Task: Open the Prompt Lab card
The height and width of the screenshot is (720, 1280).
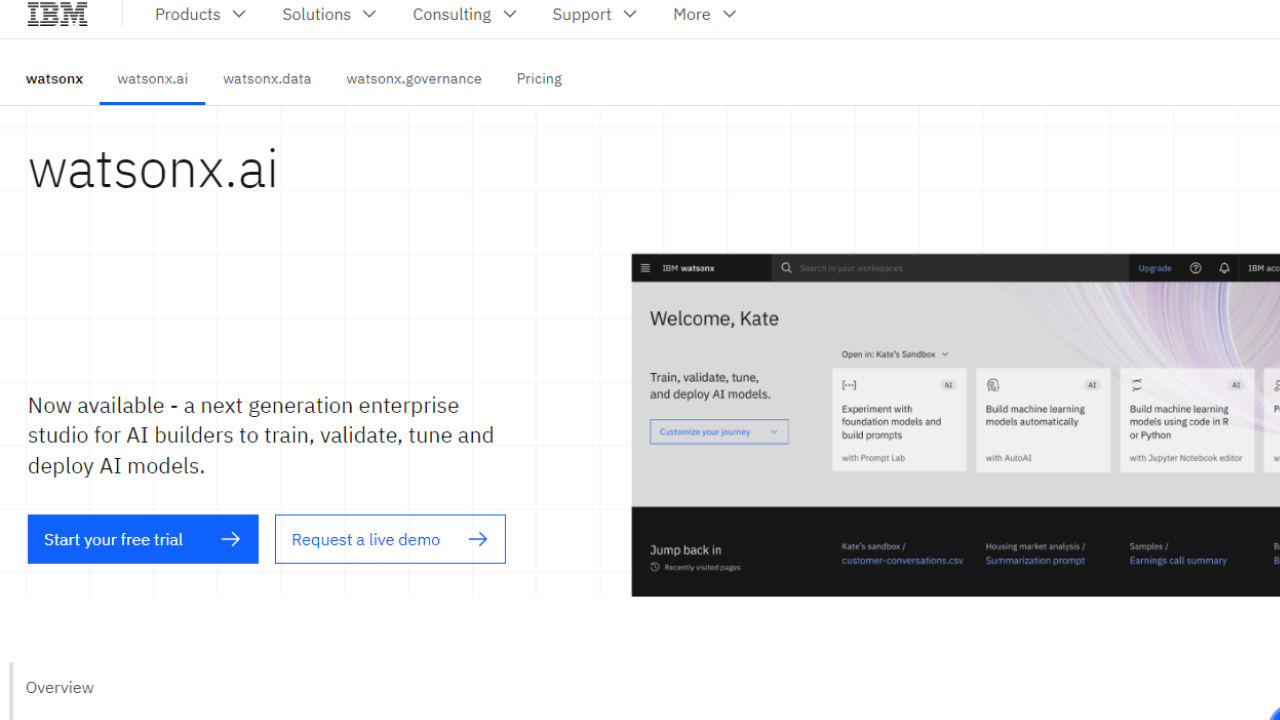Action: coord(899,420)
